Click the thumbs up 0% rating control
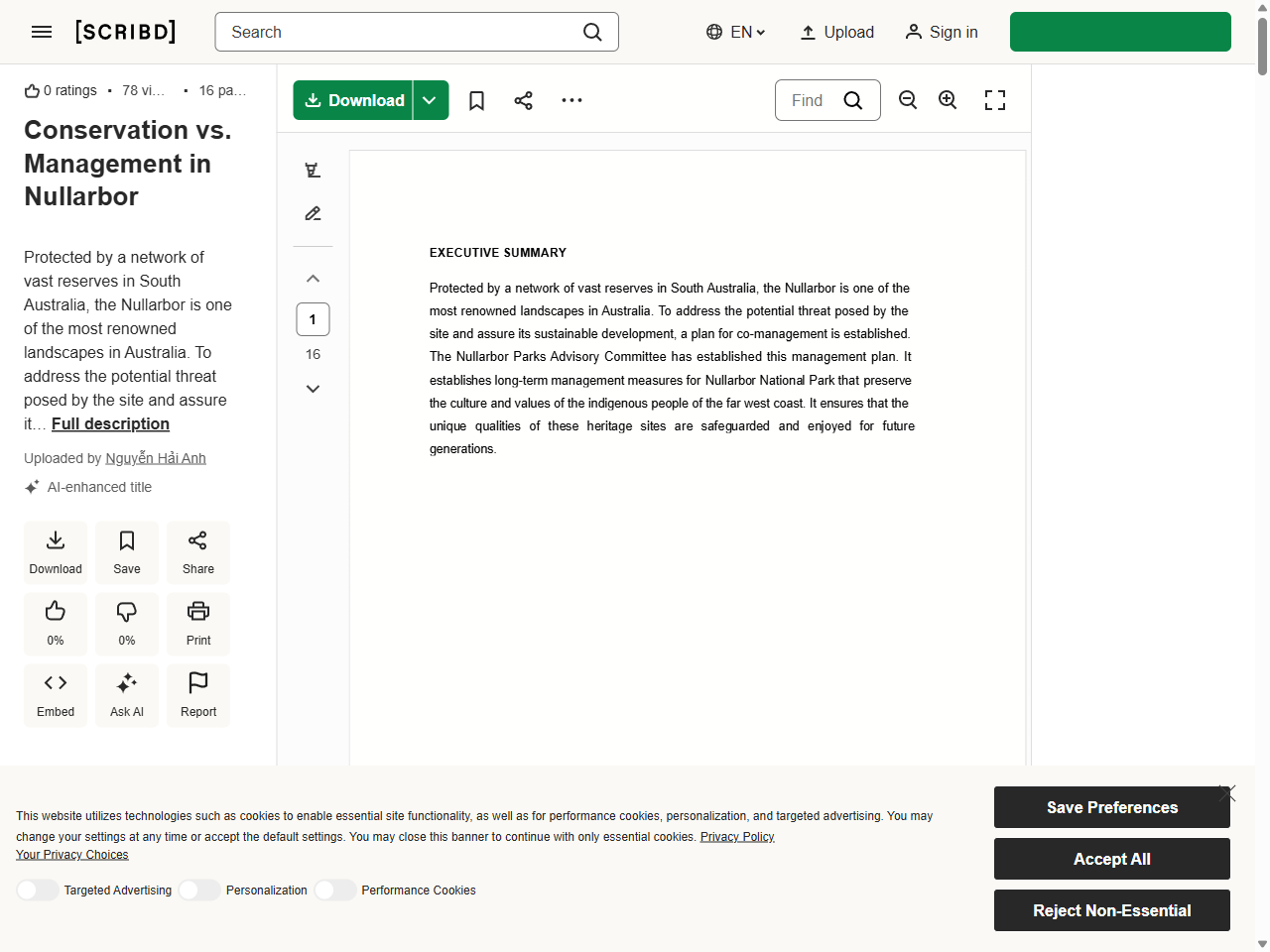 point(55,624)
